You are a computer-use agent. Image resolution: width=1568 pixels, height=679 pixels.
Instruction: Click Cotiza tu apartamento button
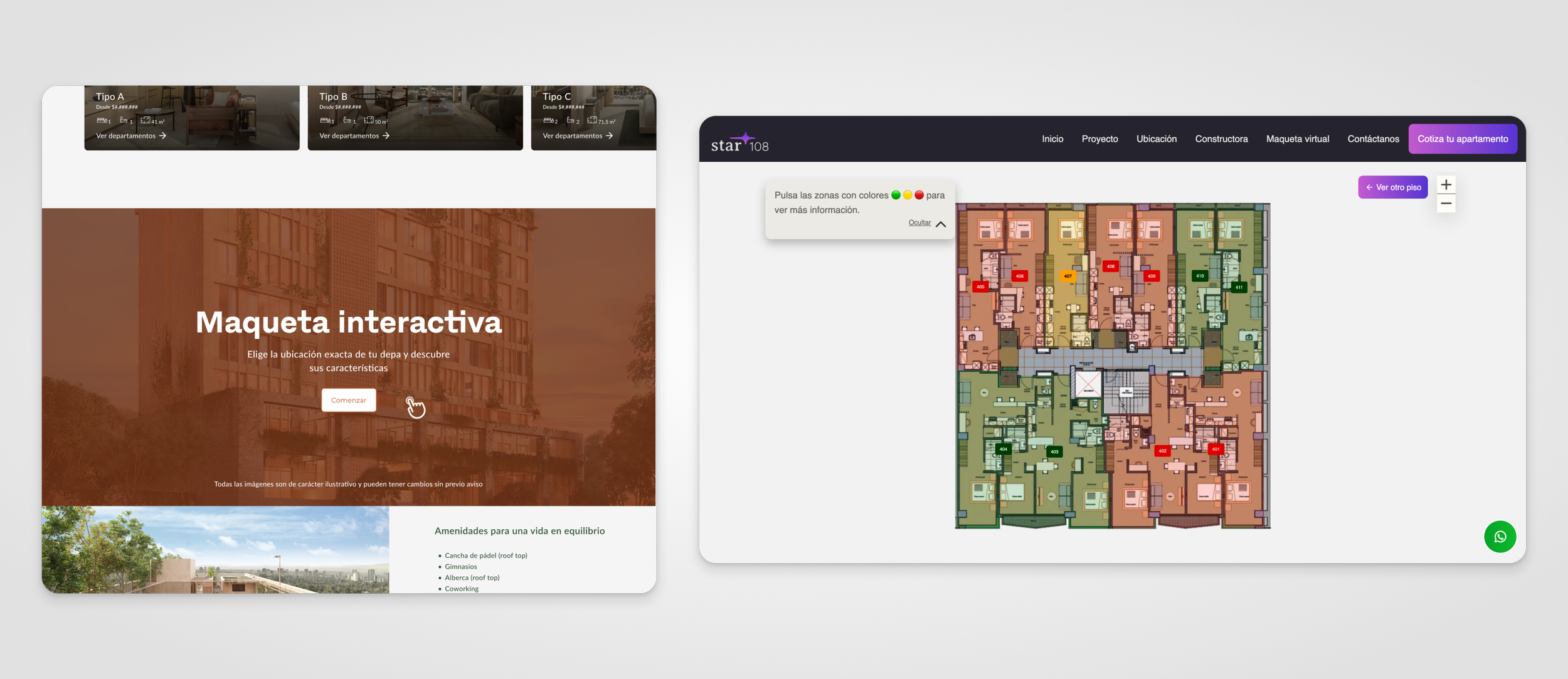(x=1462, y=139)
